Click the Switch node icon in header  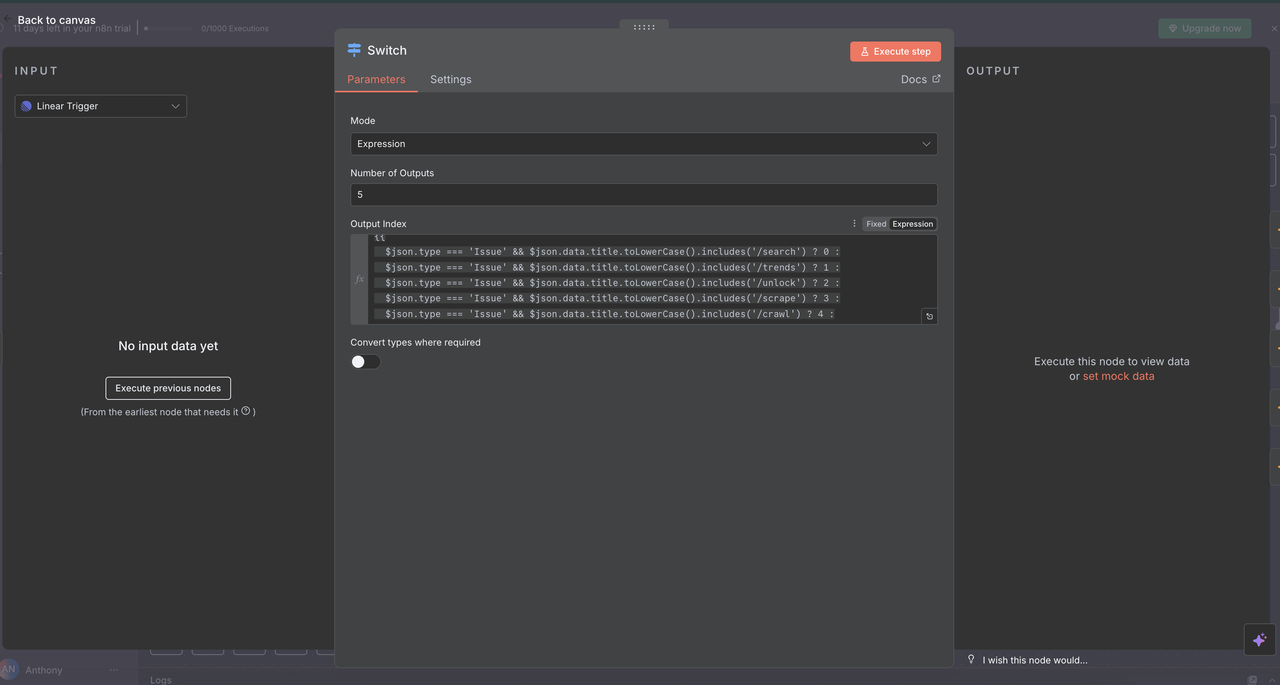pos(354,50)
